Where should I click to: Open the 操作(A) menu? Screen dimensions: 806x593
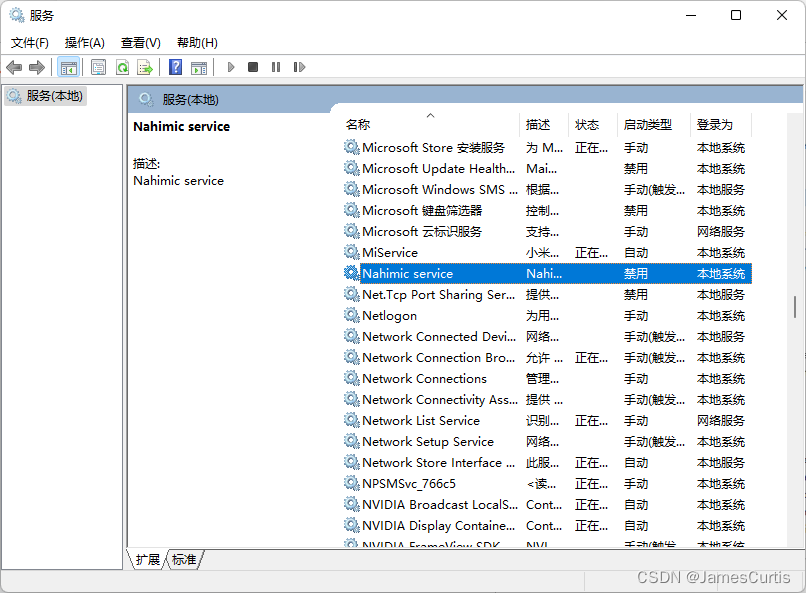[85, 43]
